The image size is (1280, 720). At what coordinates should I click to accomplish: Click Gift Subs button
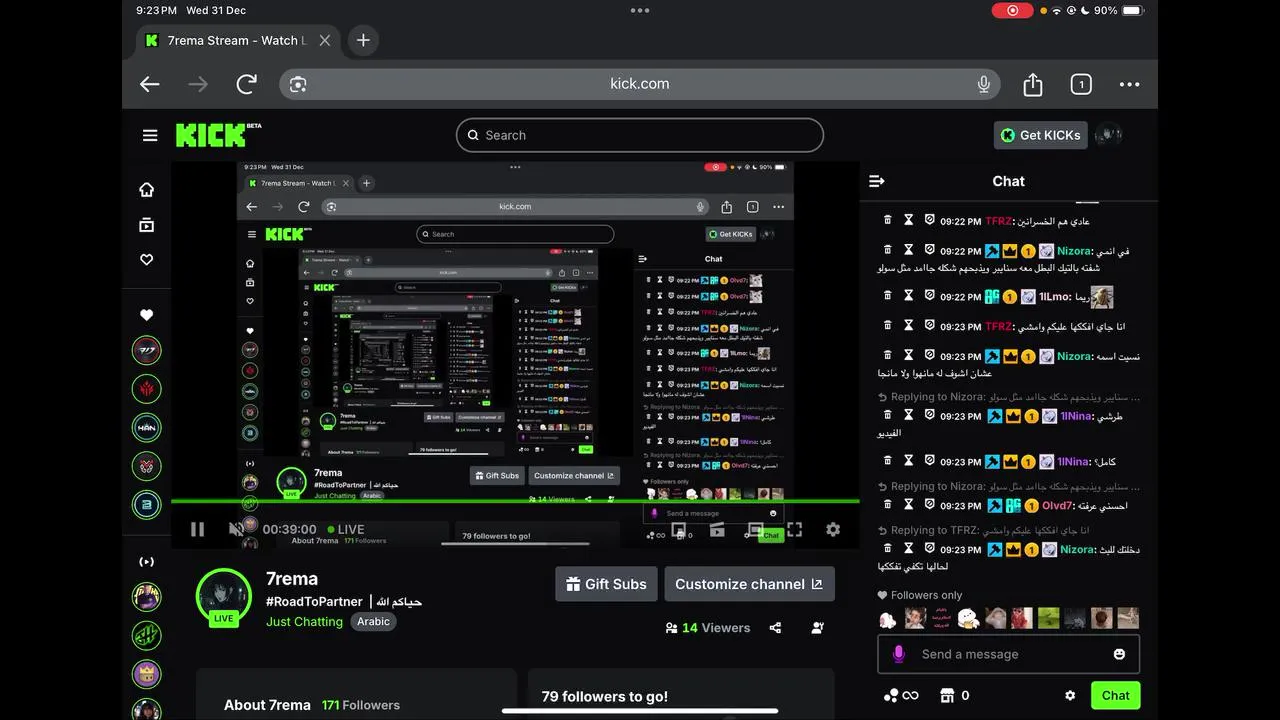[x=606, y=584]
